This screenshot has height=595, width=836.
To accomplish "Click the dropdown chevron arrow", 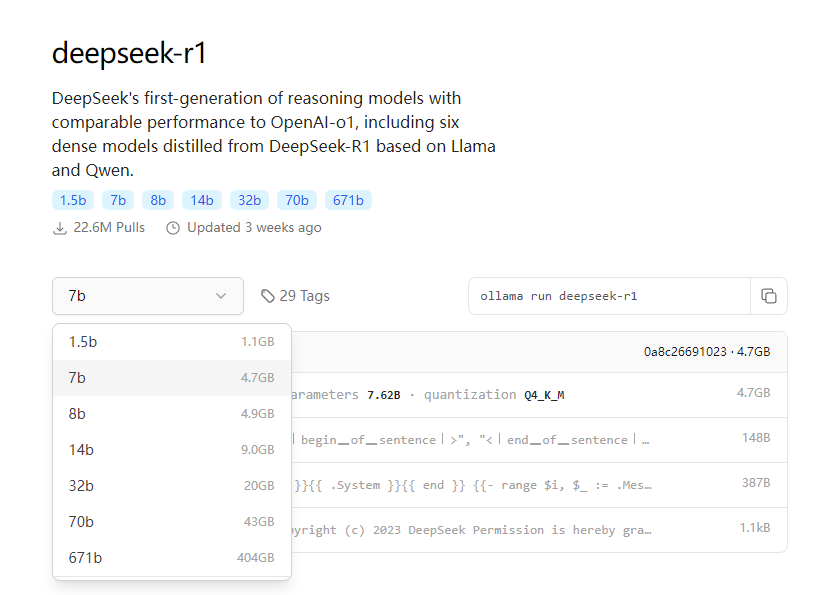I will 221,296.
